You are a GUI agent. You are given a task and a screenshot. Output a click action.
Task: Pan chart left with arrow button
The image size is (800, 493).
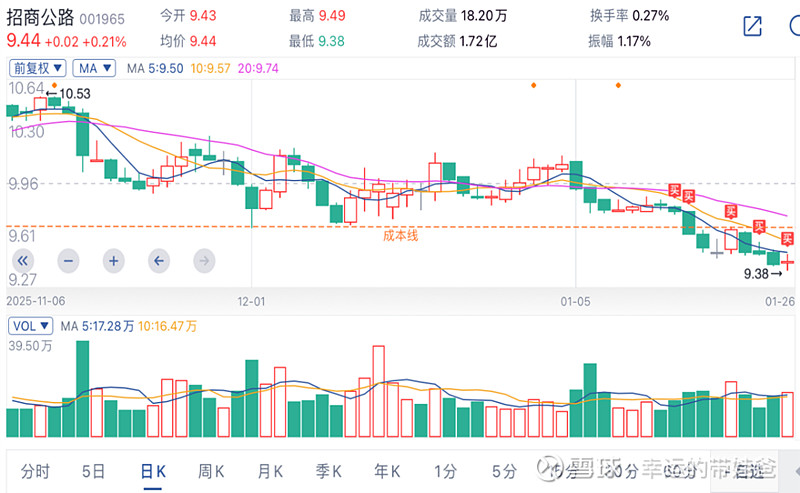tap(158, 260)
